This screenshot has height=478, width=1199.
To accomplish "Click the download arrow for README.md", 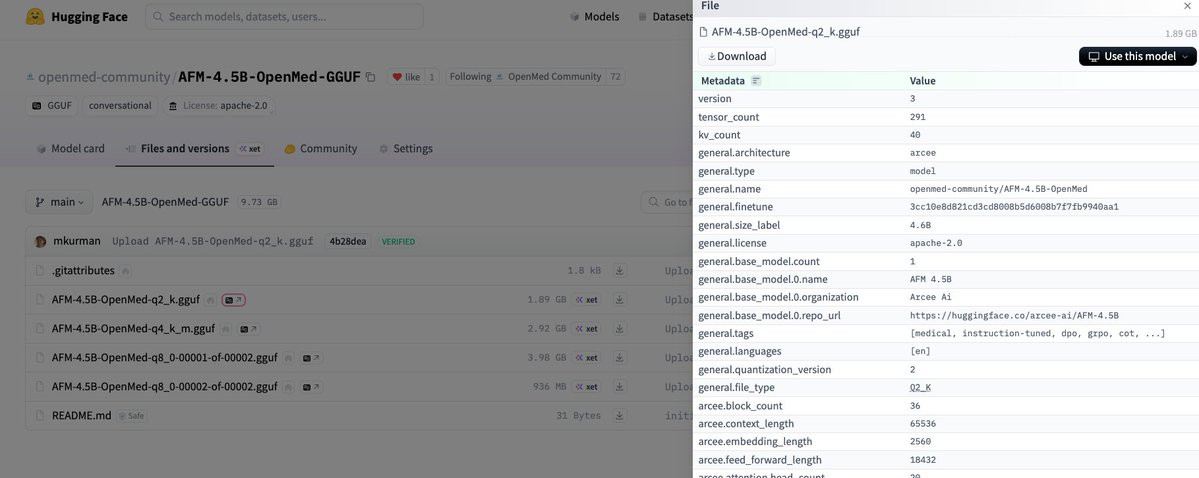I will (620, 416).
